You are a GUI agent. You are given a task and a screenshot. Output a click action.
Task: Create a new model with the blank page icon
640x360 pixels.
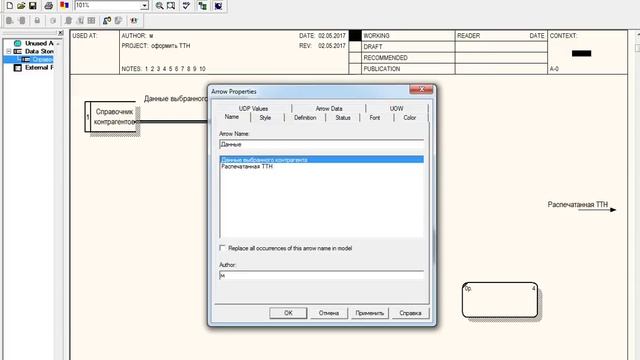[x=10, y=6]
